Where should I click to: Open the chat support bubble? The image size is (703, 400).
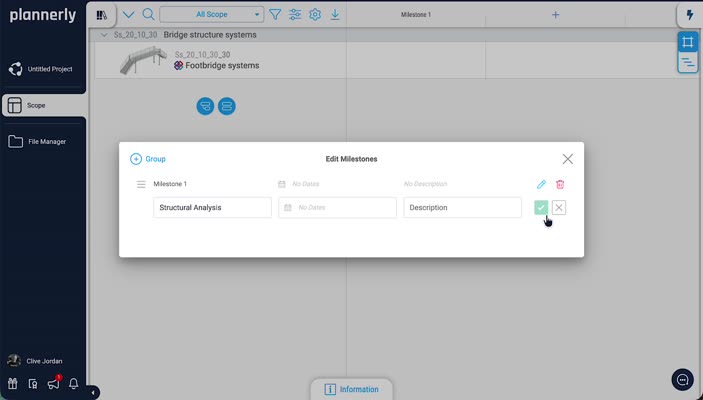(x=682, y=380)
